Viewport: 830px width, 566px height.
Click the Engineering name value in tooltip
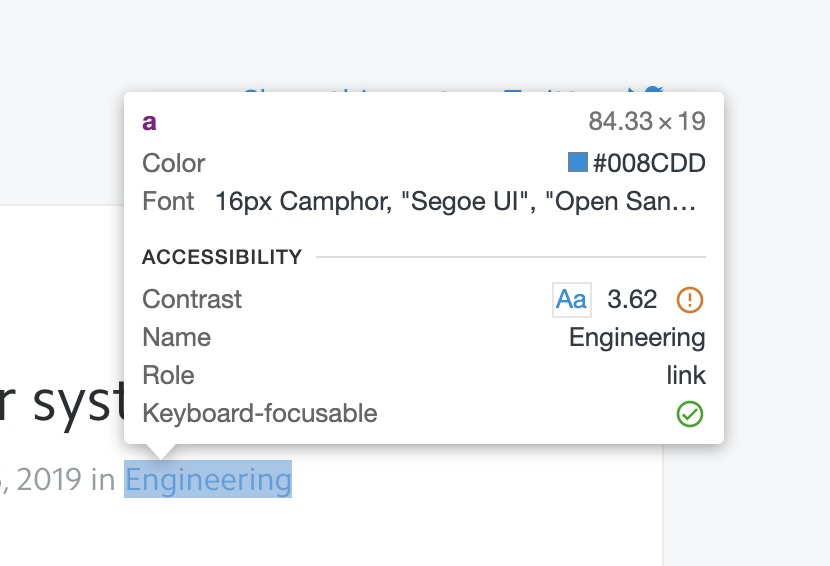tap(637, 337)
